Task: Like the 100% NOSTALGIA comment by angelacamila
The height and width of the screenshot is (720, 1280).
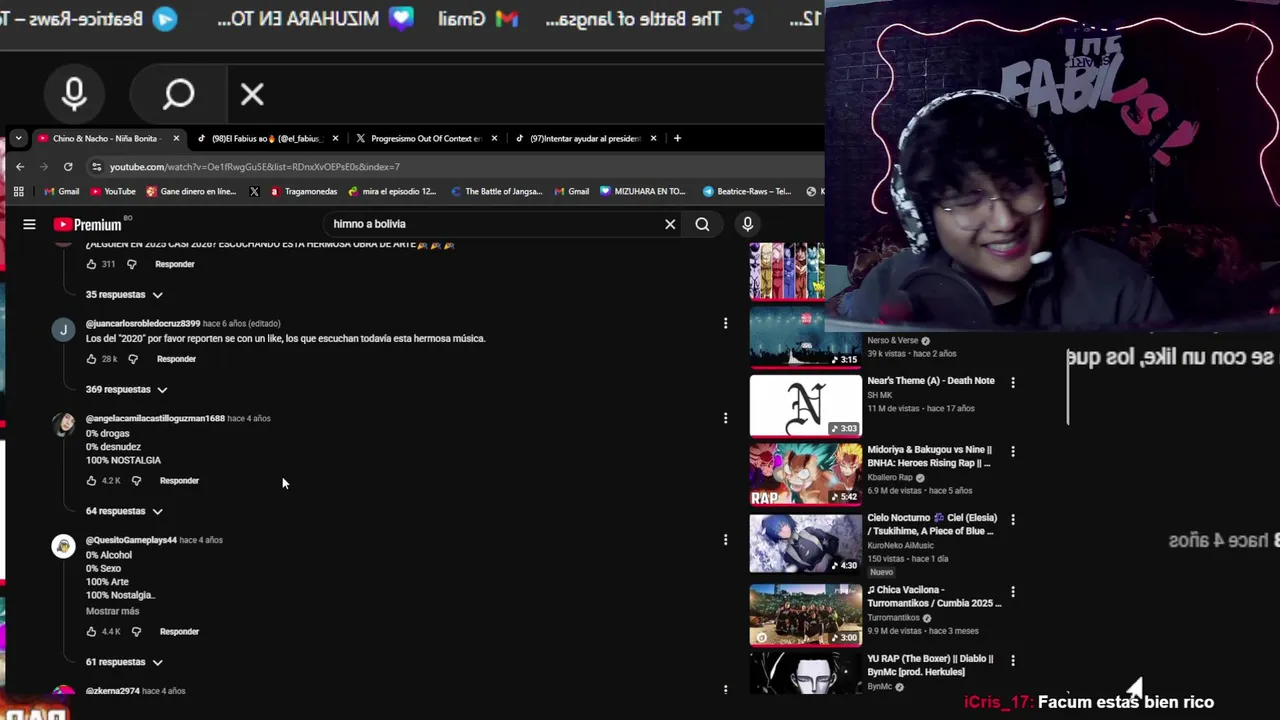Action: 91,481
